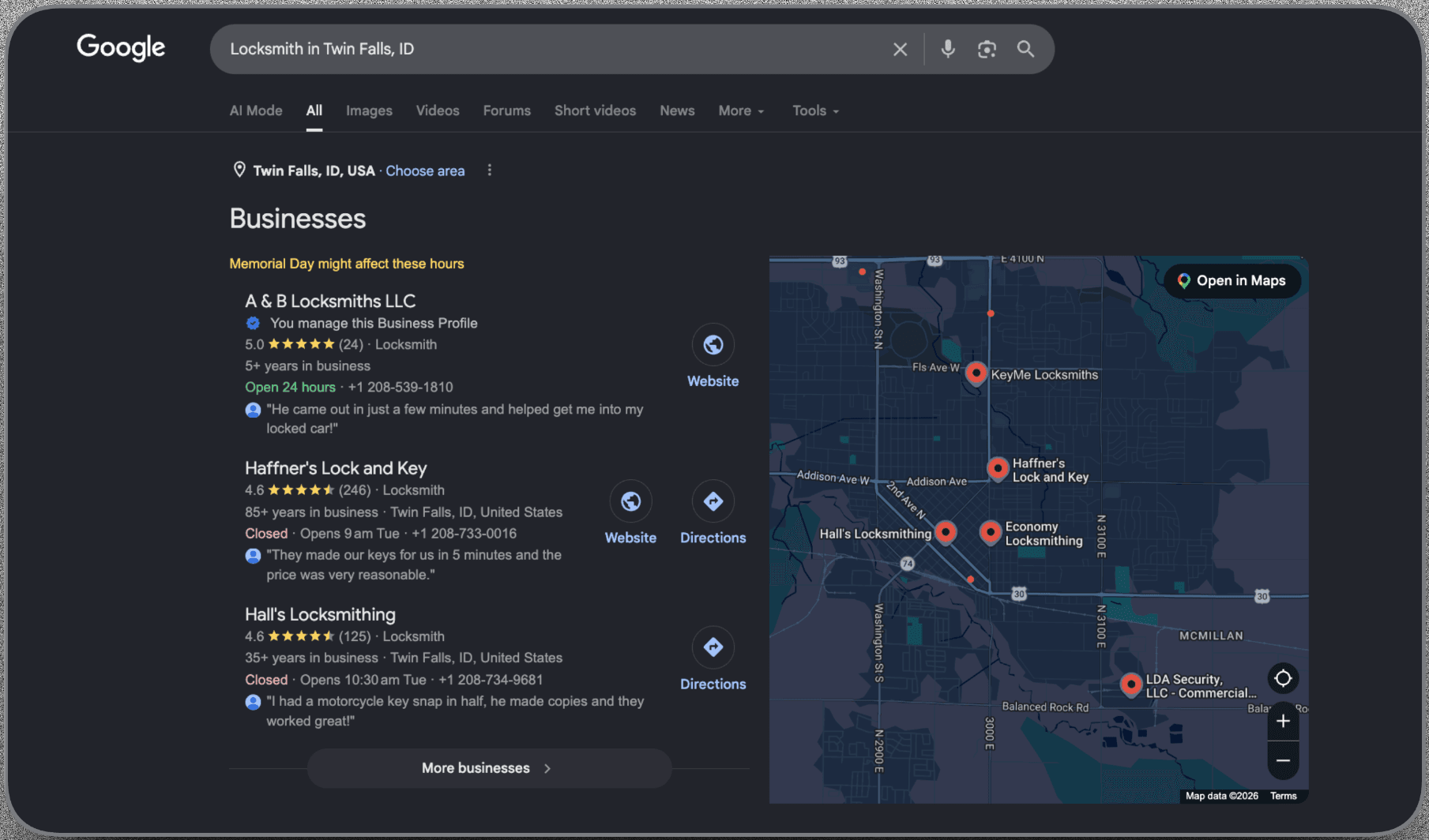Click the "Opens 10:30 am Tue" hours text
The image size is (1429, 840).
[363, 680]
